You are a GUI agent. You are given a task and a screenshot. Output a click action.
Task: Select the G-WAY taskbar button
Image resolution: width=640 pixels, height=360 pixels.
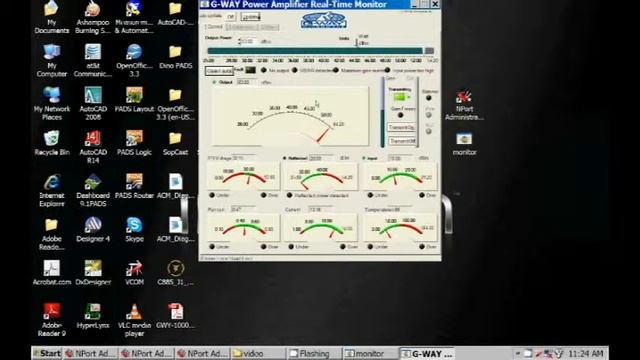point(427,353)
